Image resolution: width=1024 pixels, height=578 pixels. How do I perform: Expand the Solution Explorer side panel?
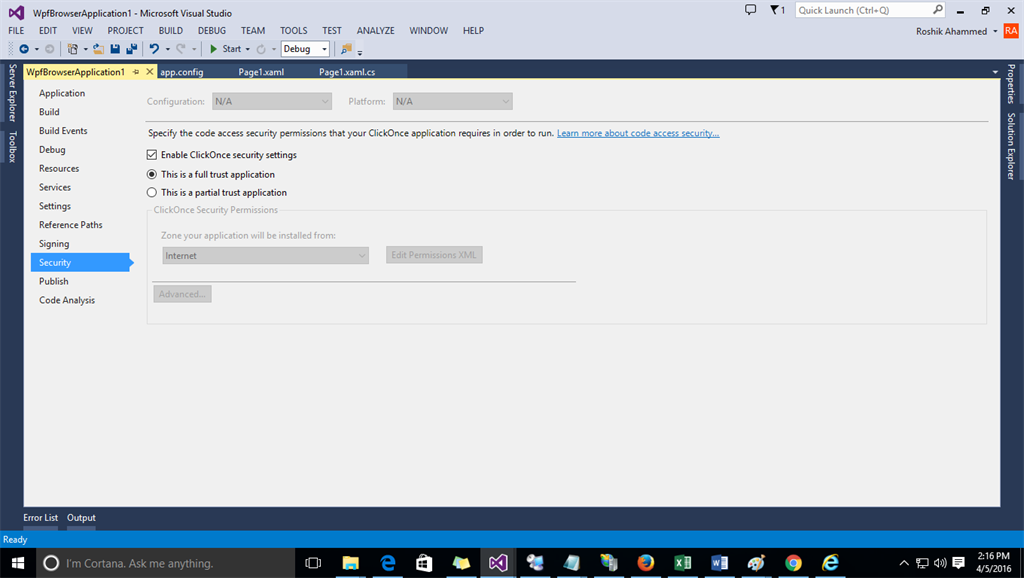(1011, 146)
